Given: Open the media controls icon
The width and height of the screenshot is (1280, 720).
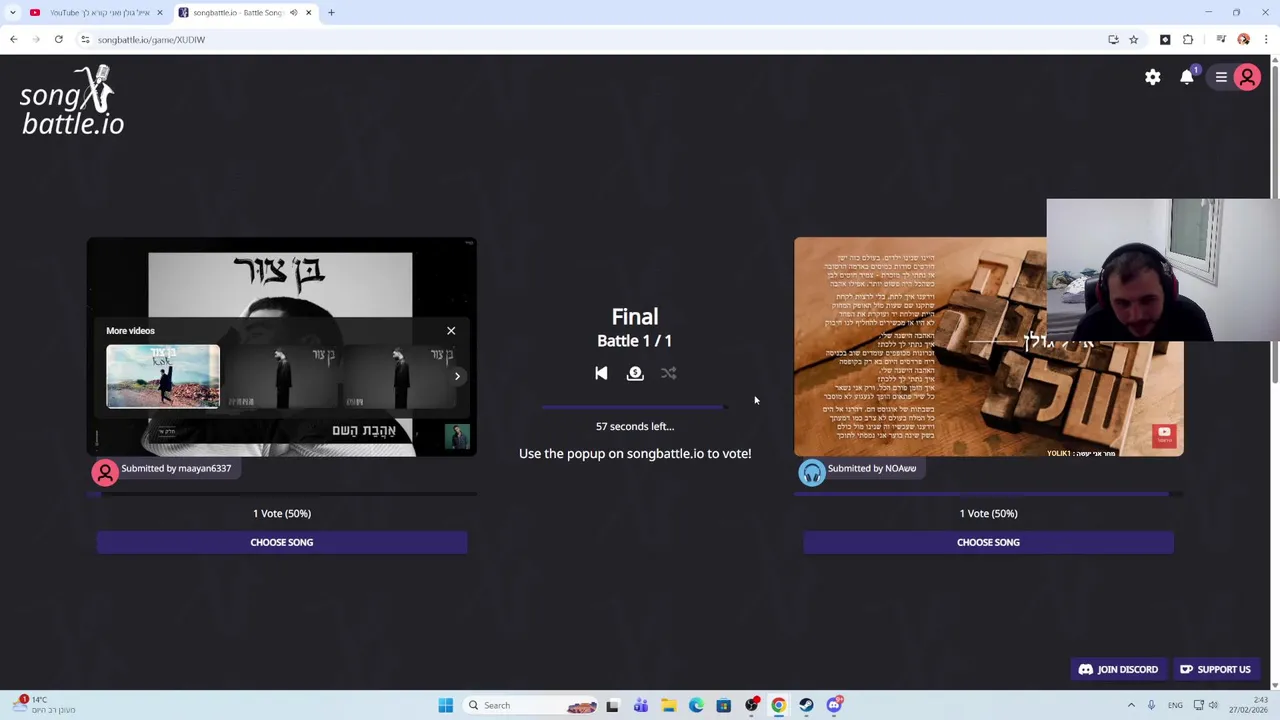Looking at the screenshot, I should pos(1221,39).
